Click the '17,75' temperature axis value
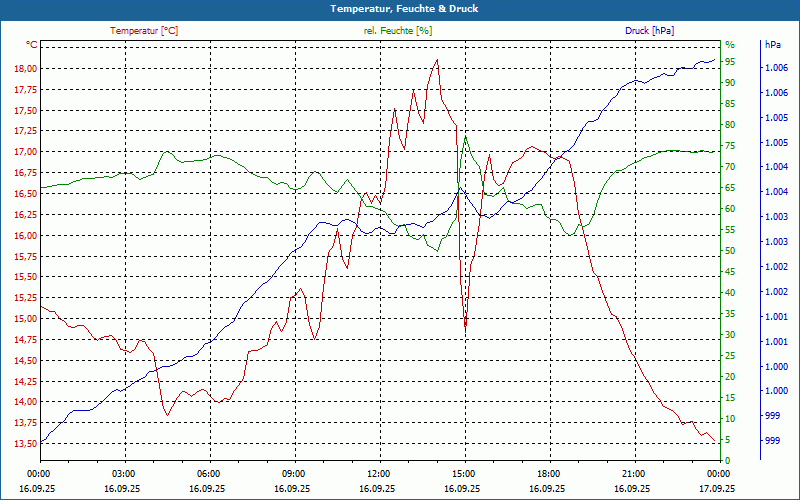The height and width of the screenshot is (500, 800). [x=27, y=90]
